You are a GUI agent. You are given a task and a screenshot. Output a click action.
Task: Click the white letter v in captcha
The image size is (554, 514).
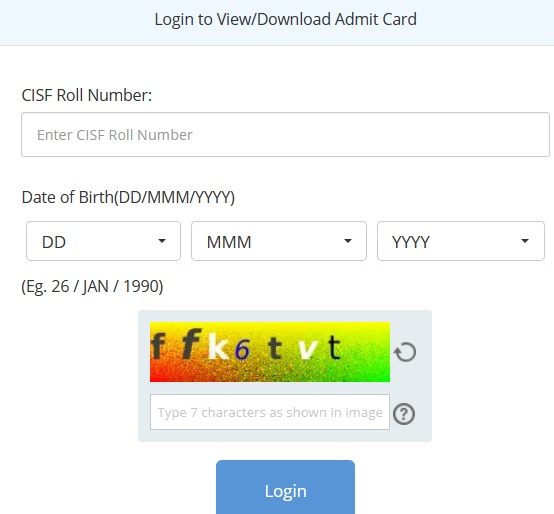(x=307, y=350)
